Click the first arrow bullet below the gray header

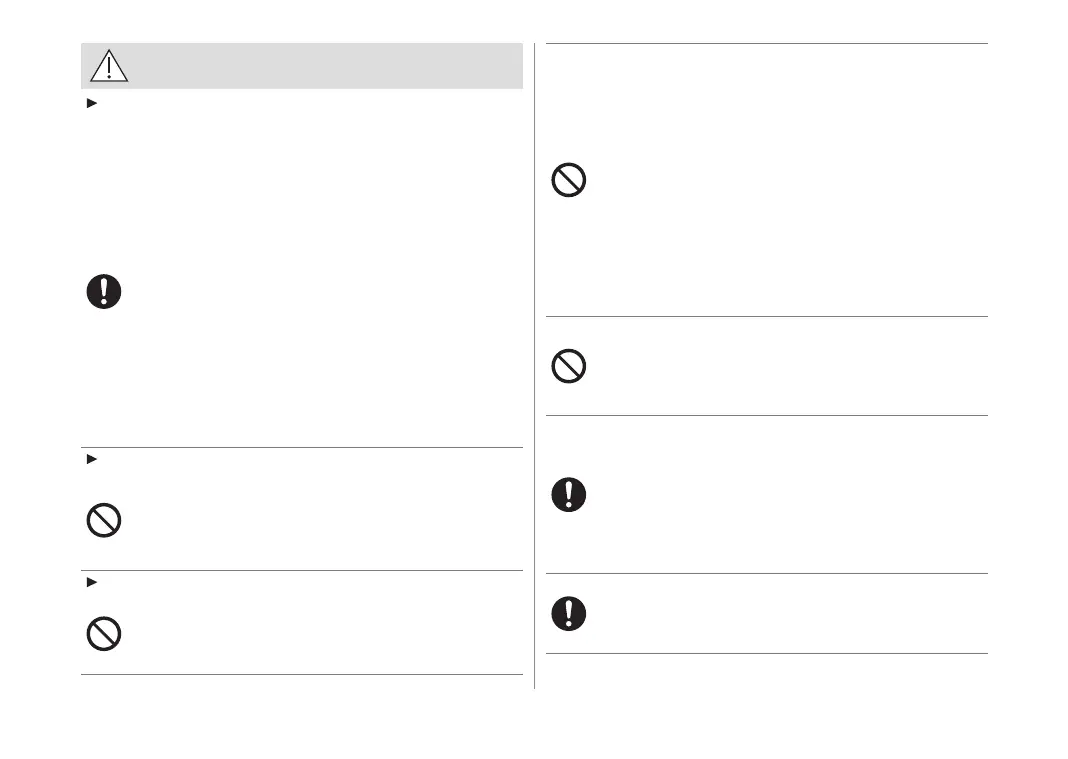click(91, 103)
